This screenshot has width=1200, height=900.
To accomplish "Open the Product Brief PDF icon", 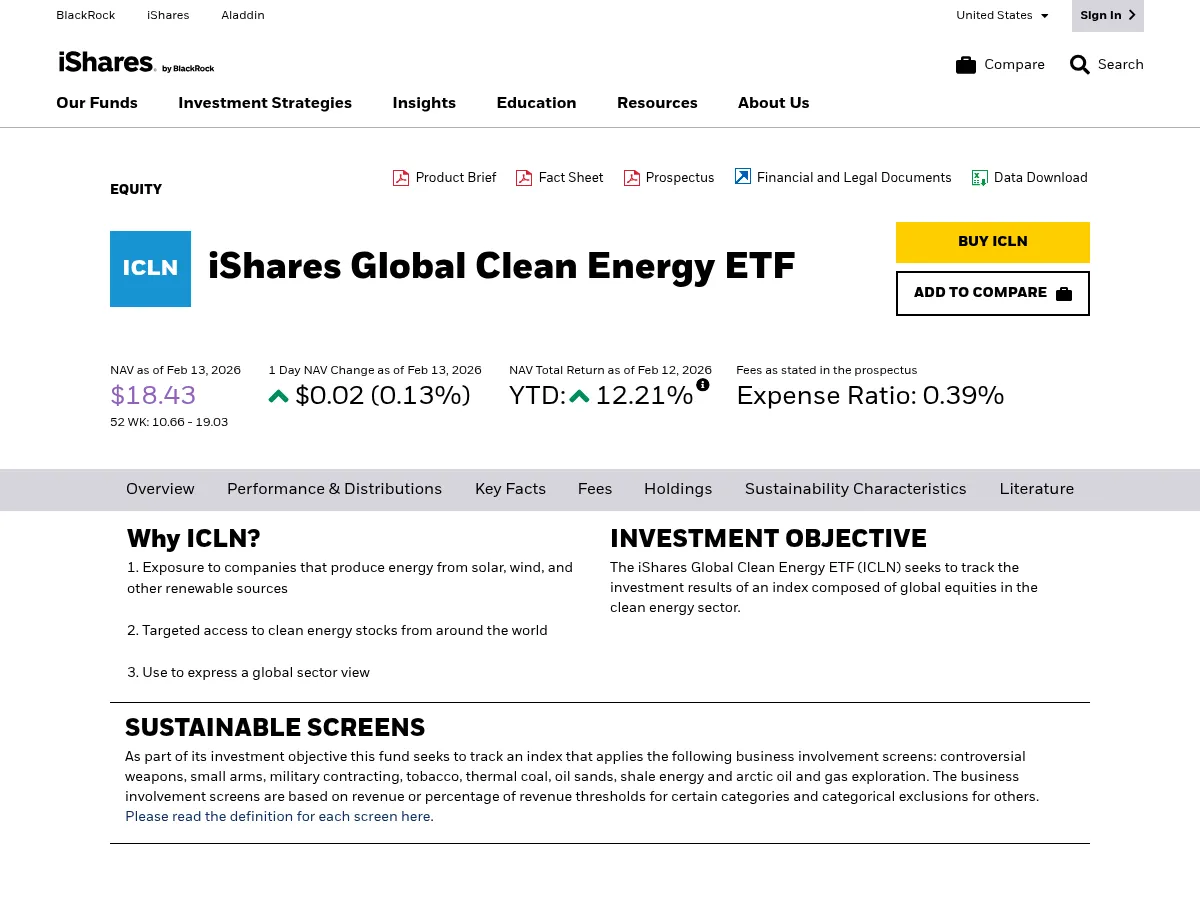I will (400, 177).
